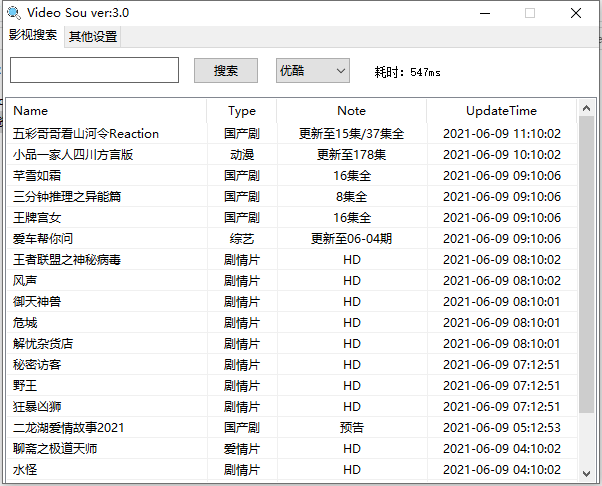This screenshot has width=602, height=486.
Task: Select the 芊雪如霜 entry
Action: [x=292, y=176]
